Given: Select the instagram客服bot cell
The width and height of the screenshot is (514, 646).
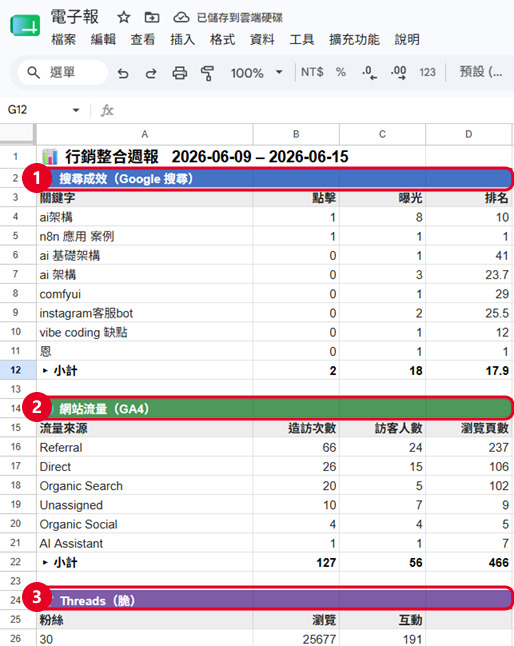Looking at the screenshot, I should click(x=145, y=313).
